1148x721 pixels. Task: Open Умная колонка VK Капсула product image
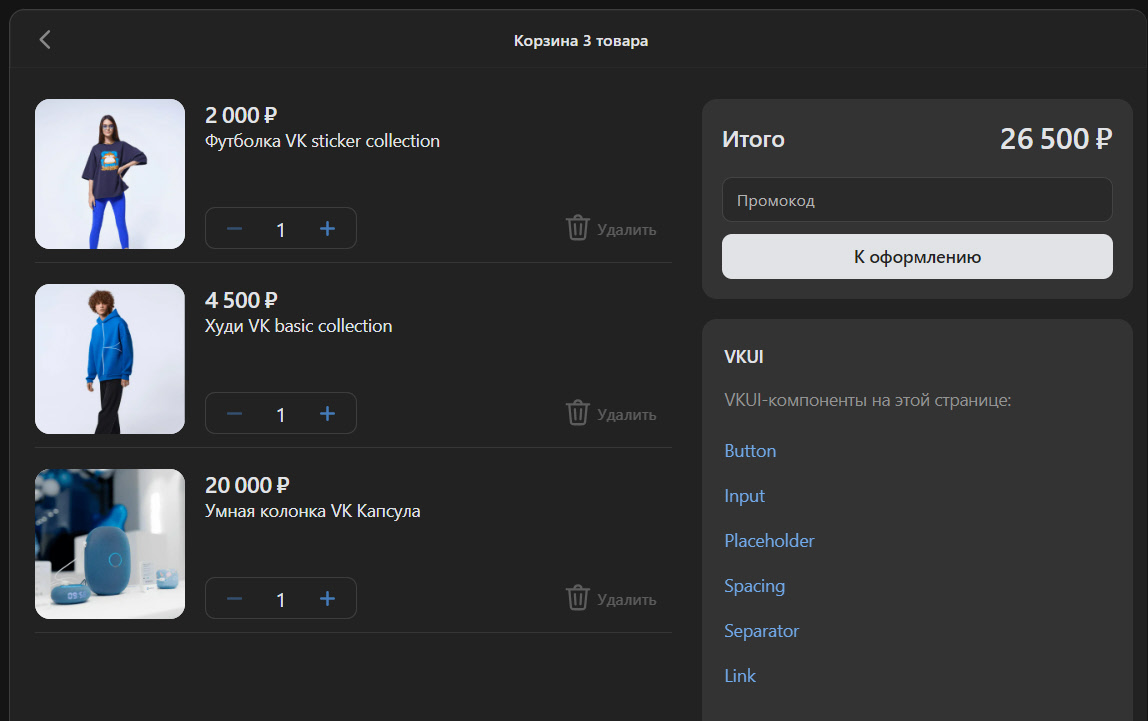coord(110,544)
